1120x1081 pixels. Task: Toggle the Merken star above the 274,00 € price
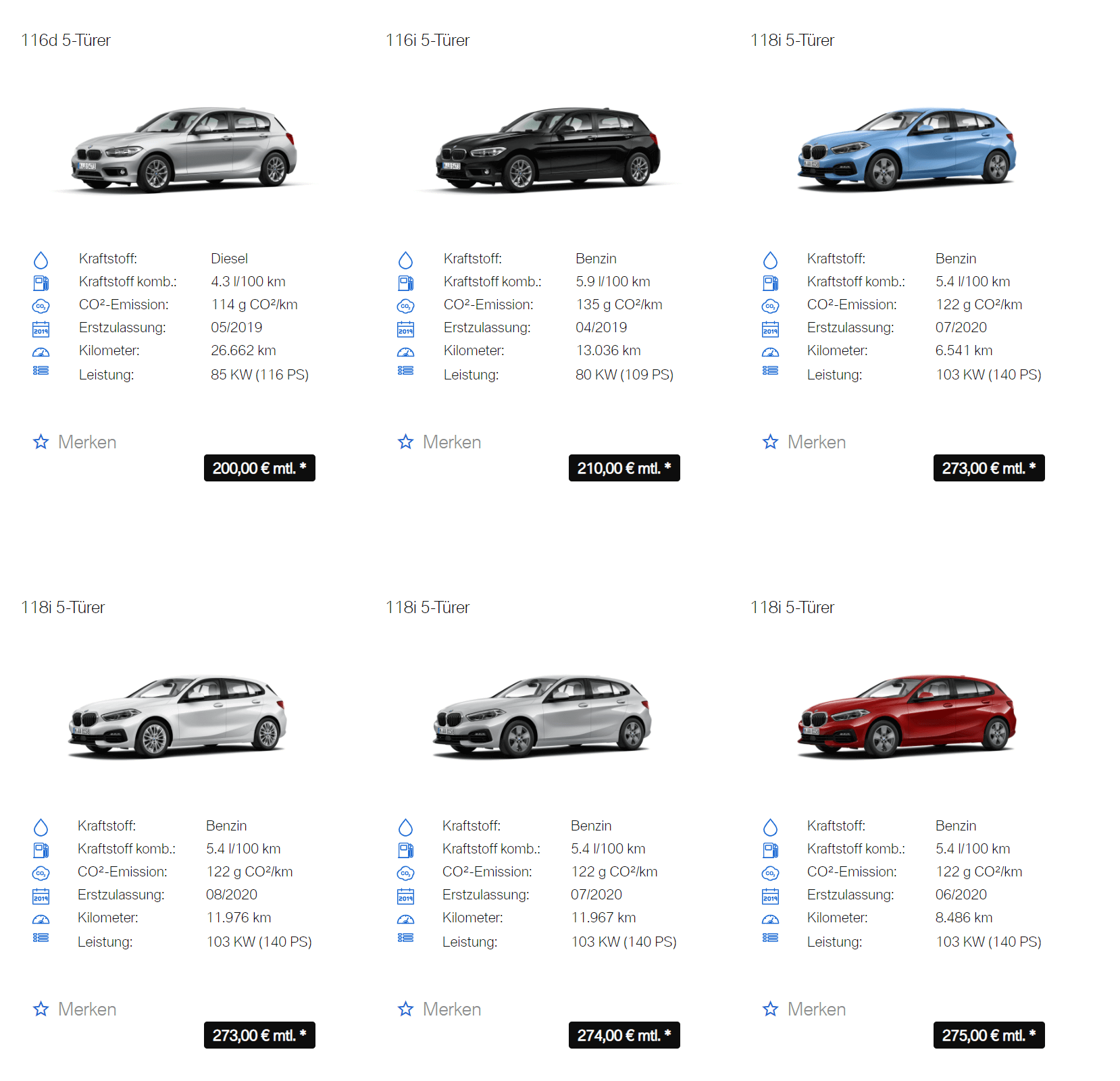406,1009
